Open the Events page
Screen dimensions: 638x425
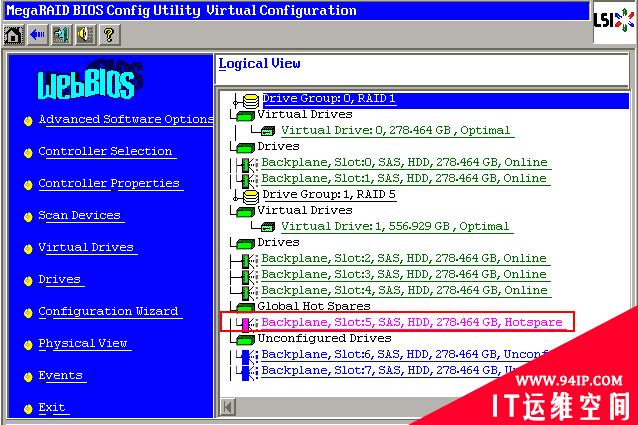[x=61, y=375]
